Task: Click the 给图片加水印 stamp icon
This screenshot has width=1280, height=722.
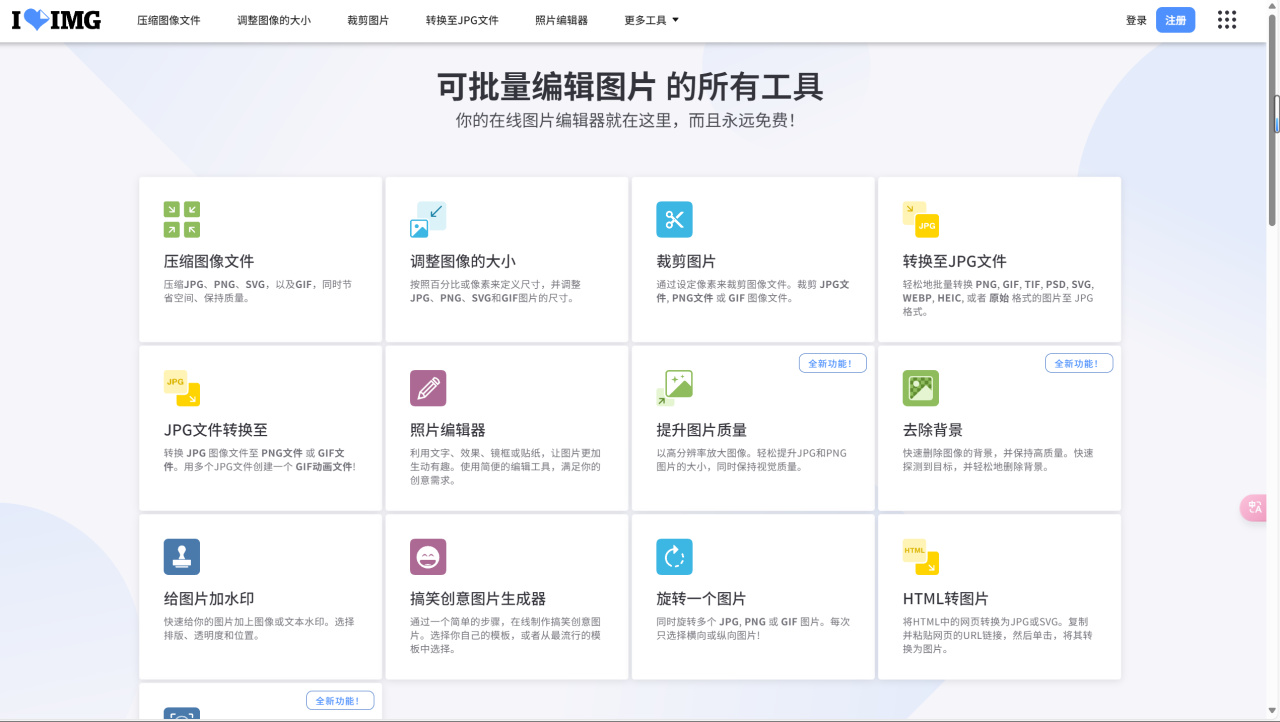Action: 182,557
